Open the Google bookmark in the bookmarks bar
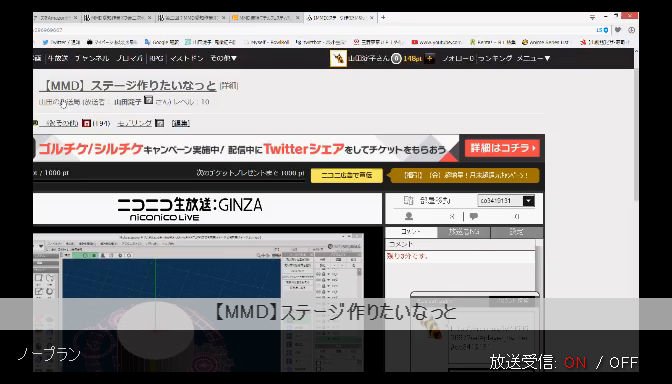Image resolution: width=672 pixels, height=384 pixels. tap(161, 42)
